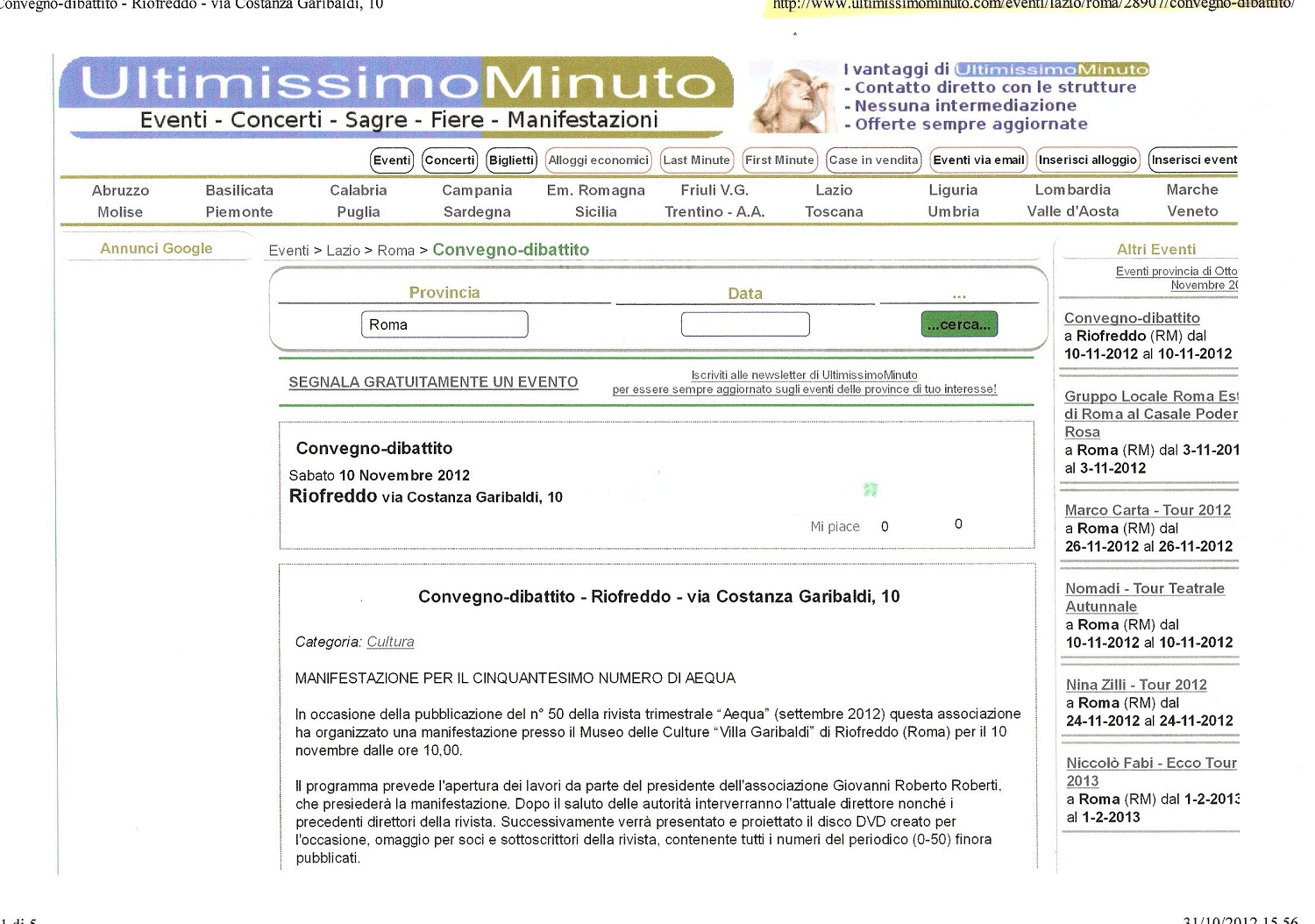Screen dimensions: 1315x924
Task: Select the Campania region link
Action: coord(477,190)
